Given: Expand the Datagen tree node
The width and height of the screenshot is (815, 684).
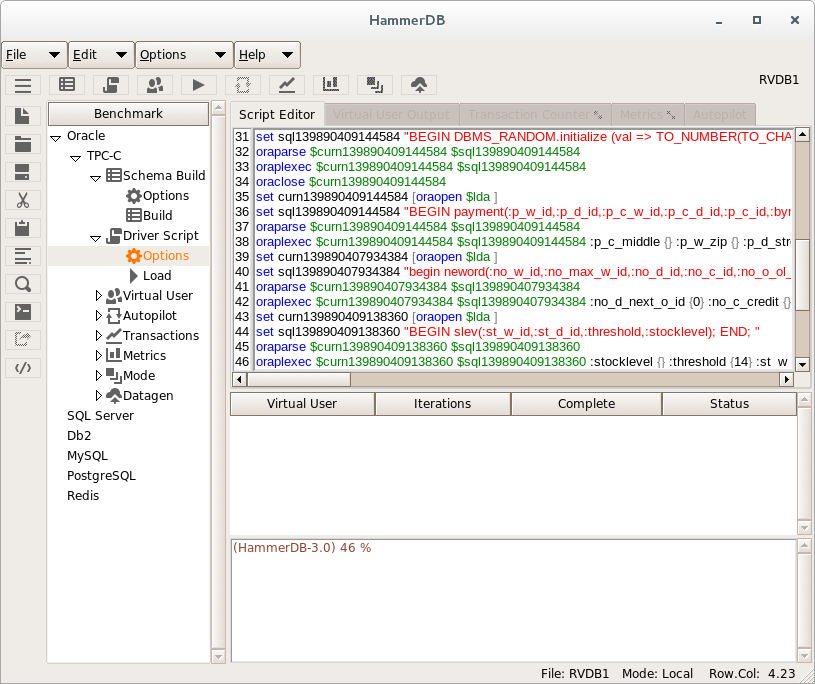Looking at the screenshot, I should point(99,396).
